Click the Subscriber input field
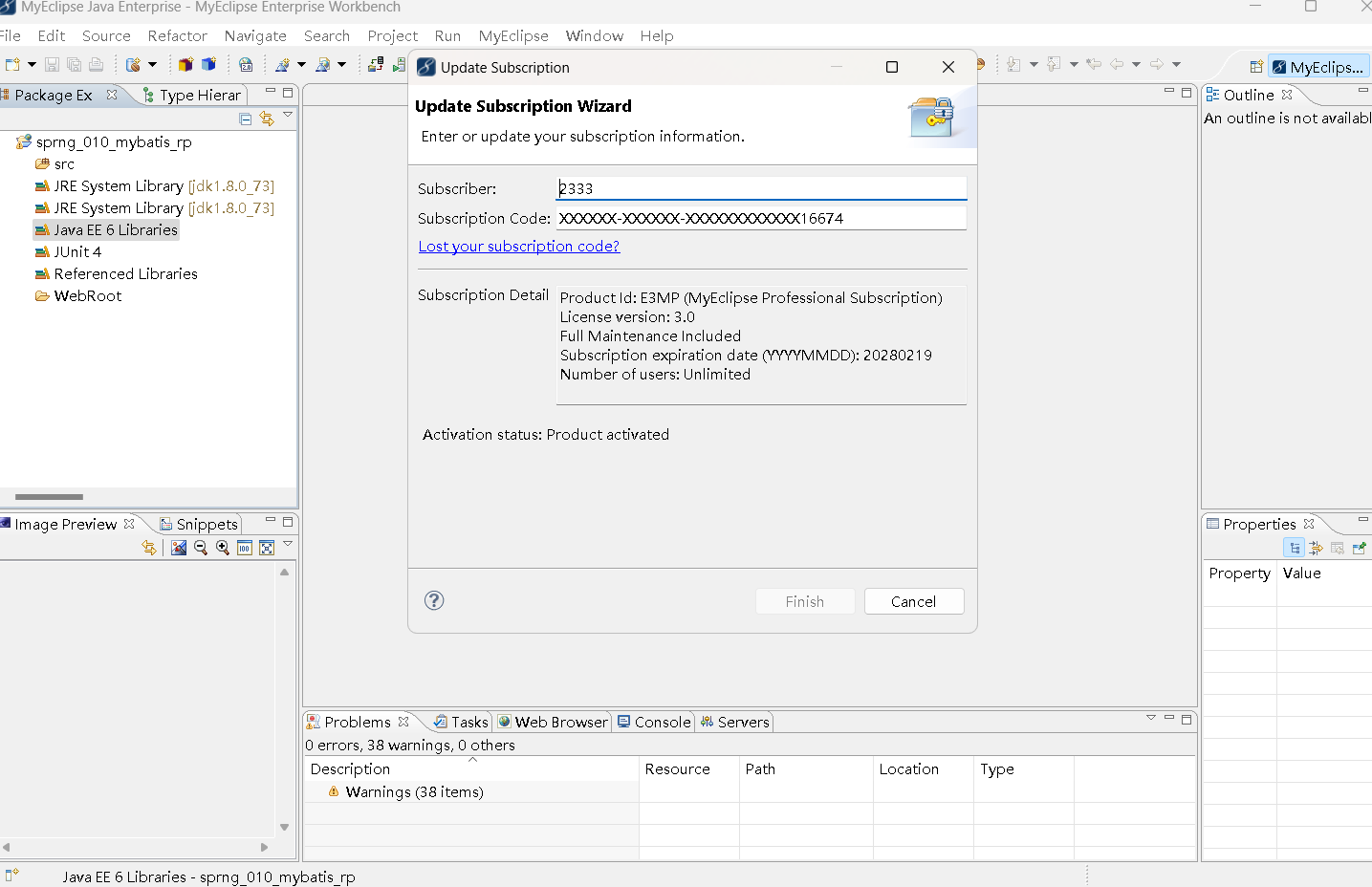This screenshot has height=887, width=1372. pyautogui.click(x=761, y=188)
